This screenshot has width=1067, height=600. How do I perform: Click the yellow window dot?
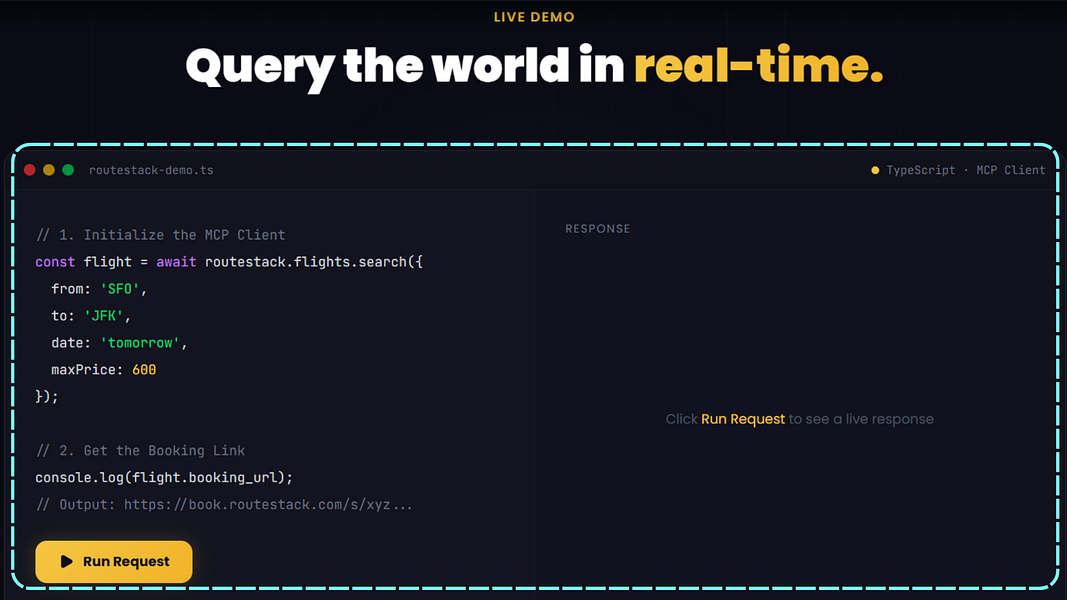click(x=49, y=170)
